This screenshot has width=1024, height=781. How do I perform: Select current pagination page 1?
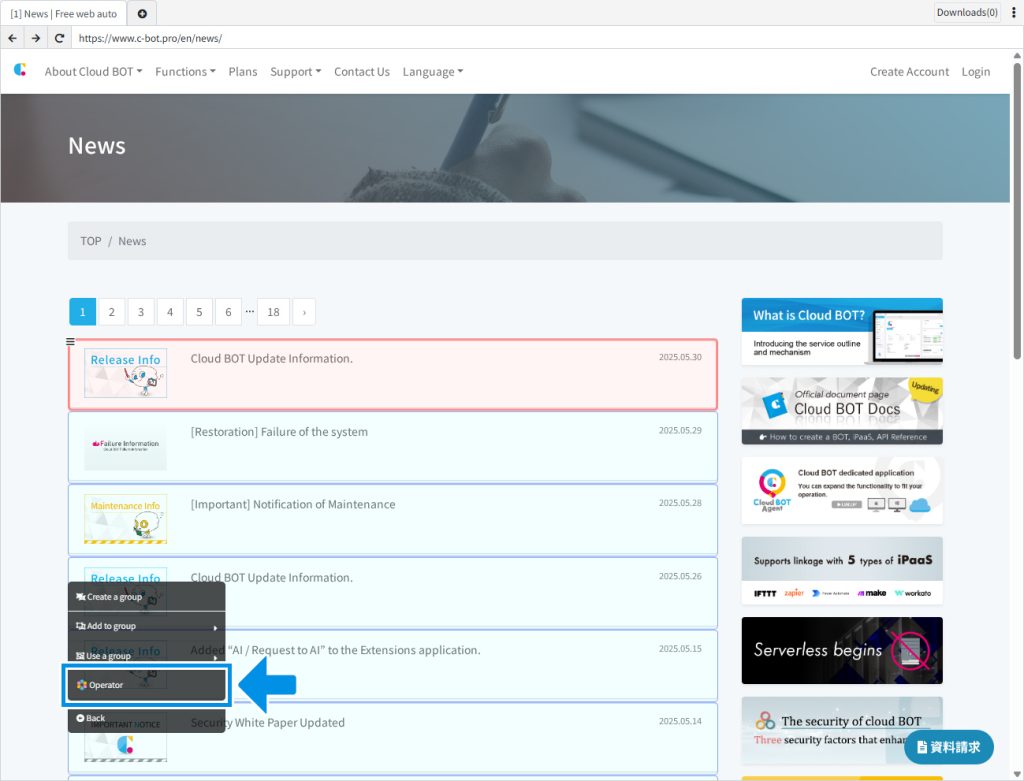point(82,312)
